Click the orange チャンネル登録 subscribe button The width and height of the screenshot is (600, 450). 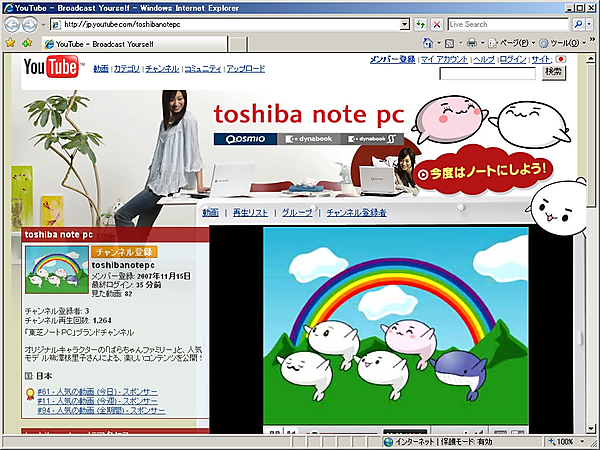click(124, 252)
